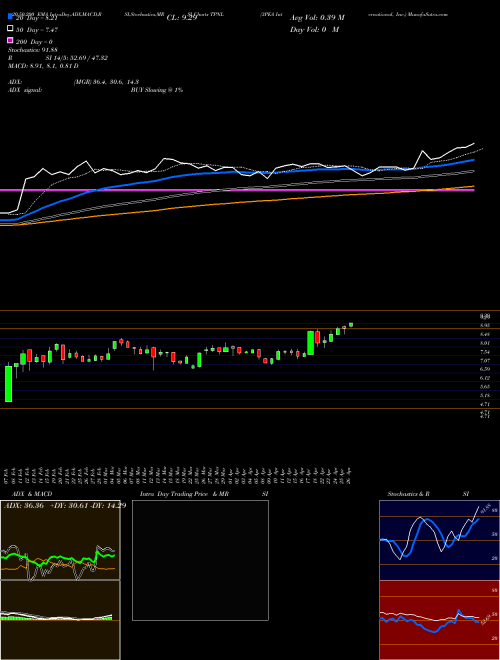Click the white 50 Day legend square

pos(10,29)
